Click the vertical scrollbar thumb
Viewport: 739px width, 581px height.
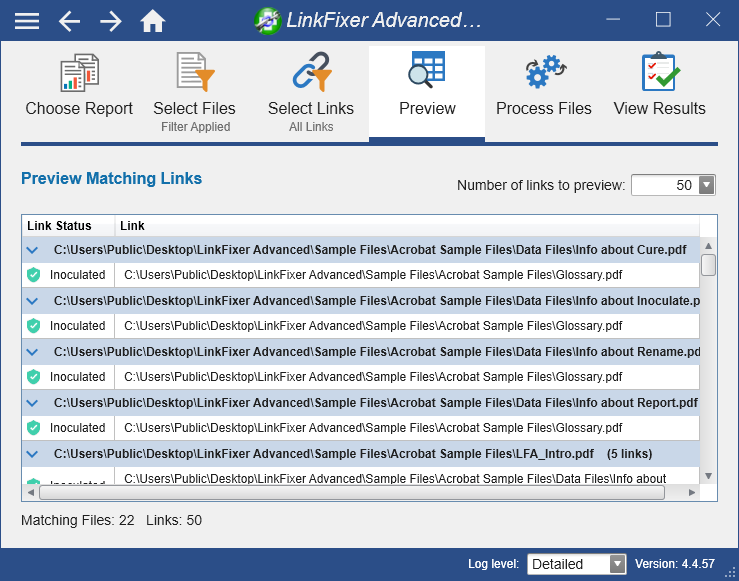(708, 265)
